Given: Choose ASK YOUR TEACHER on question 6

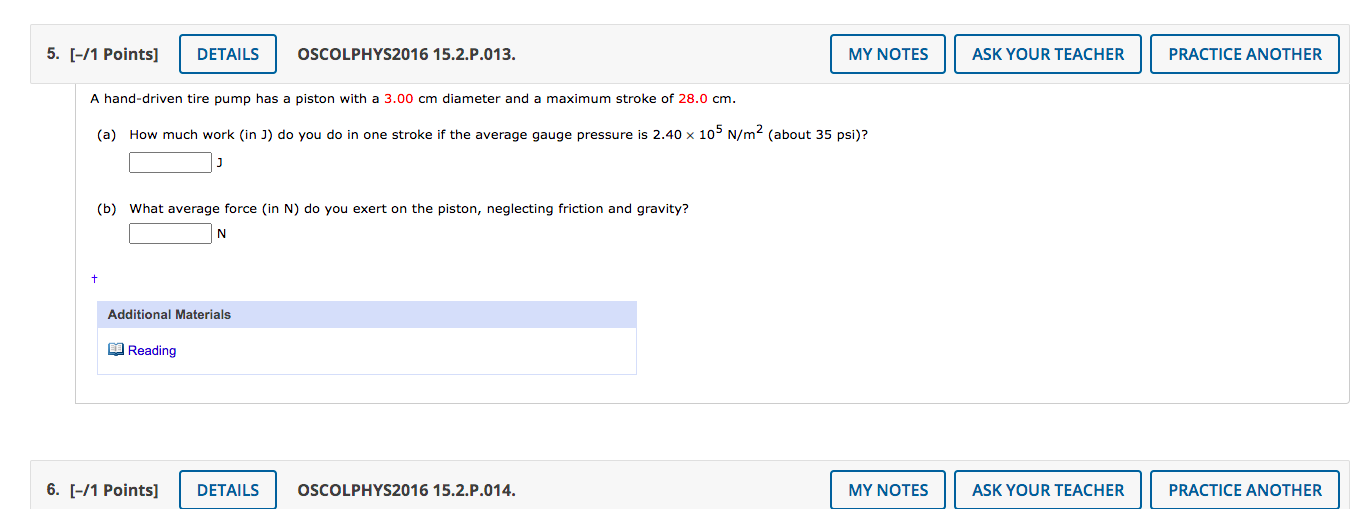Looking at the screenshot, I should [1048, 490].
